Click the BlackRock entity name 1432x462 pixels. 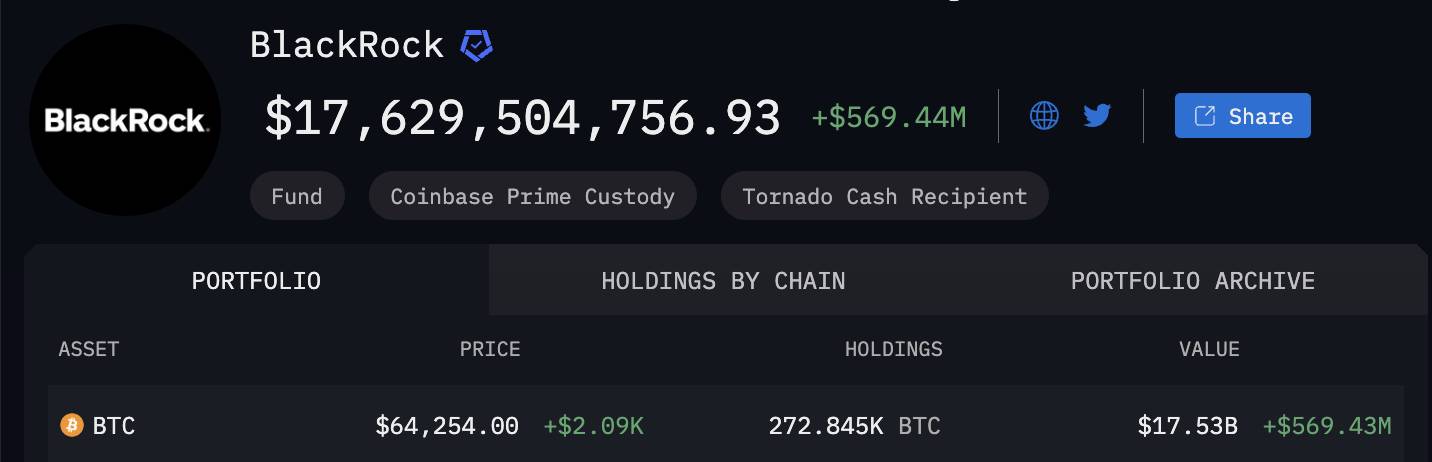(x=347, y=46)
